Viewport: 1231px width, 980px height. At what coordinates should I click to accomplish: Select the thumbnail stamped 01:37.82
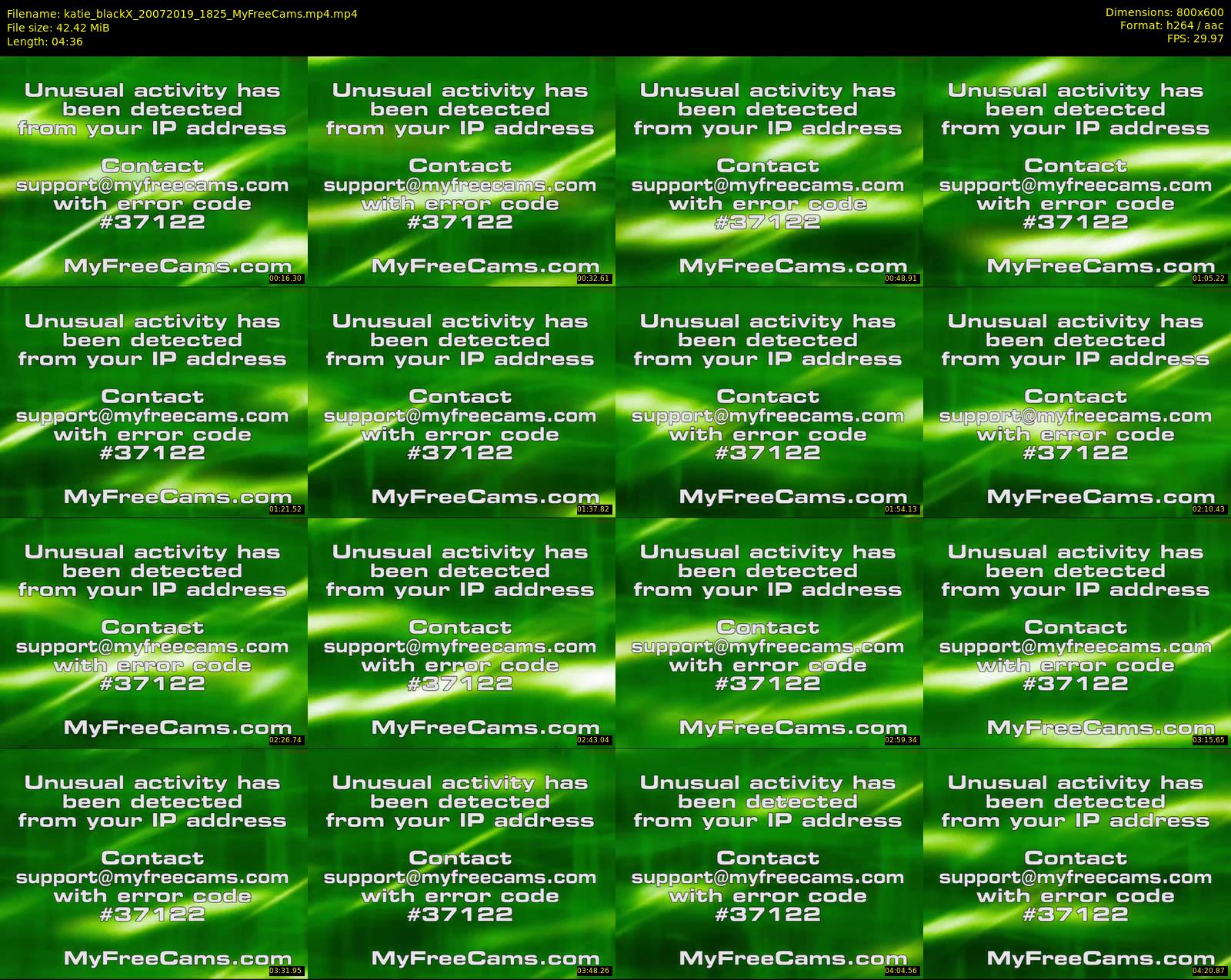coord(461,402)
